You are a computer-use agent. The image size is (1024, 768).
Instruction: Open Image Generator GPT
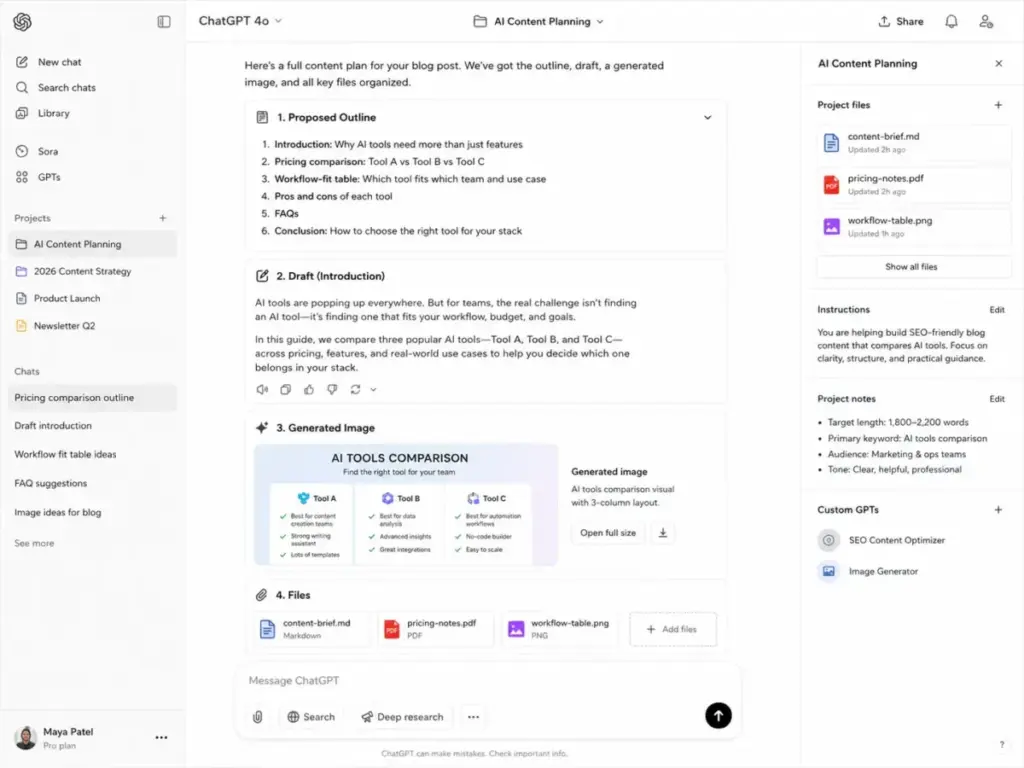pos(868,571)
